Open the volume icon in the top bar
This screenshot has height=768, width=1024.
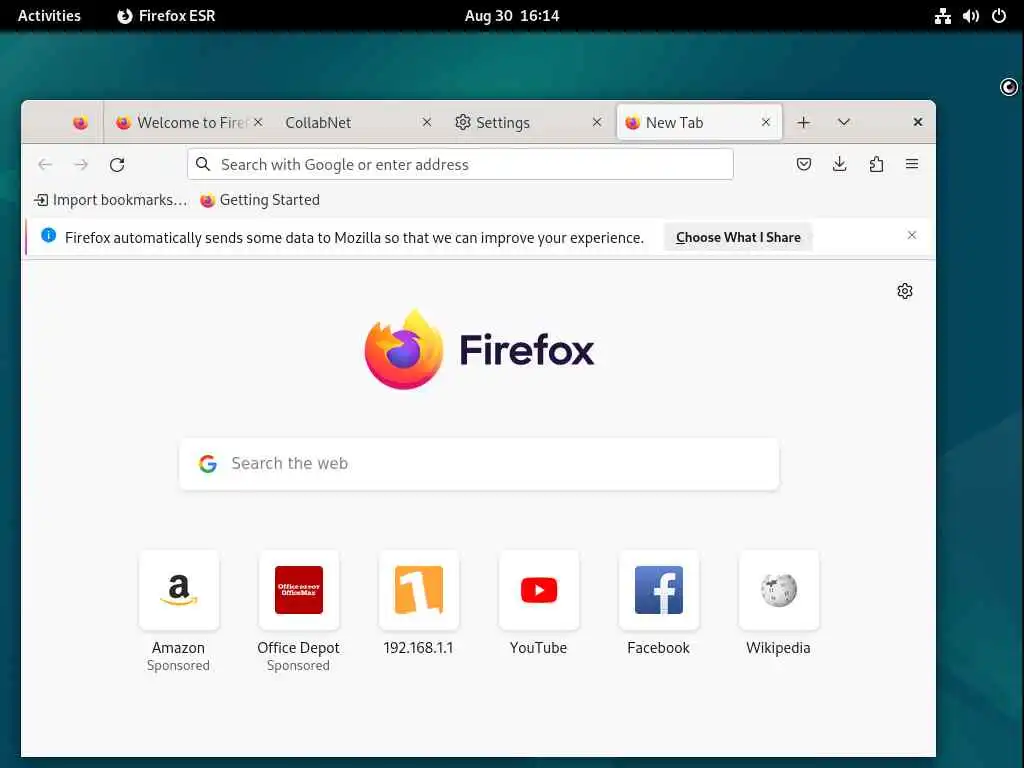coord(971,16)
